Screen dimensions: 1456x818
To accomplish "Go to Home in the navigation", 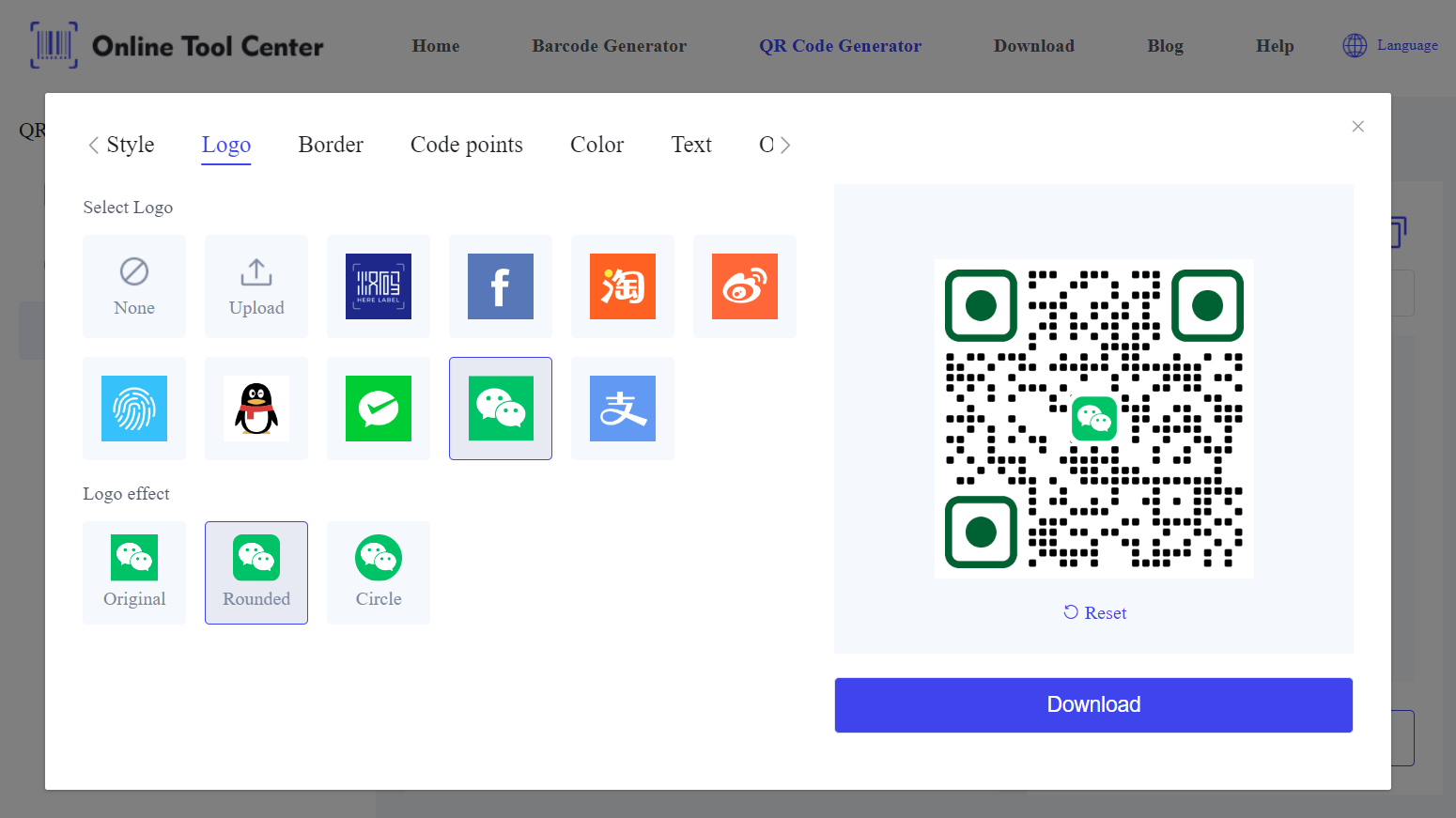I will point(436,46).
